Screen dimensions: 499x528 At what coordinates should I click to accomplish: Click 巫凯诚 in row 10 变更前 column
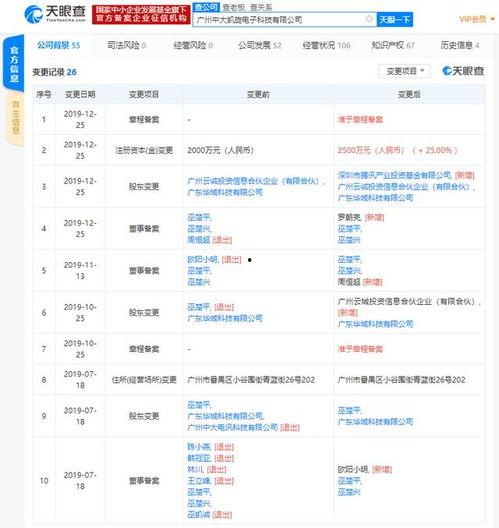click(x=199, y=515)
